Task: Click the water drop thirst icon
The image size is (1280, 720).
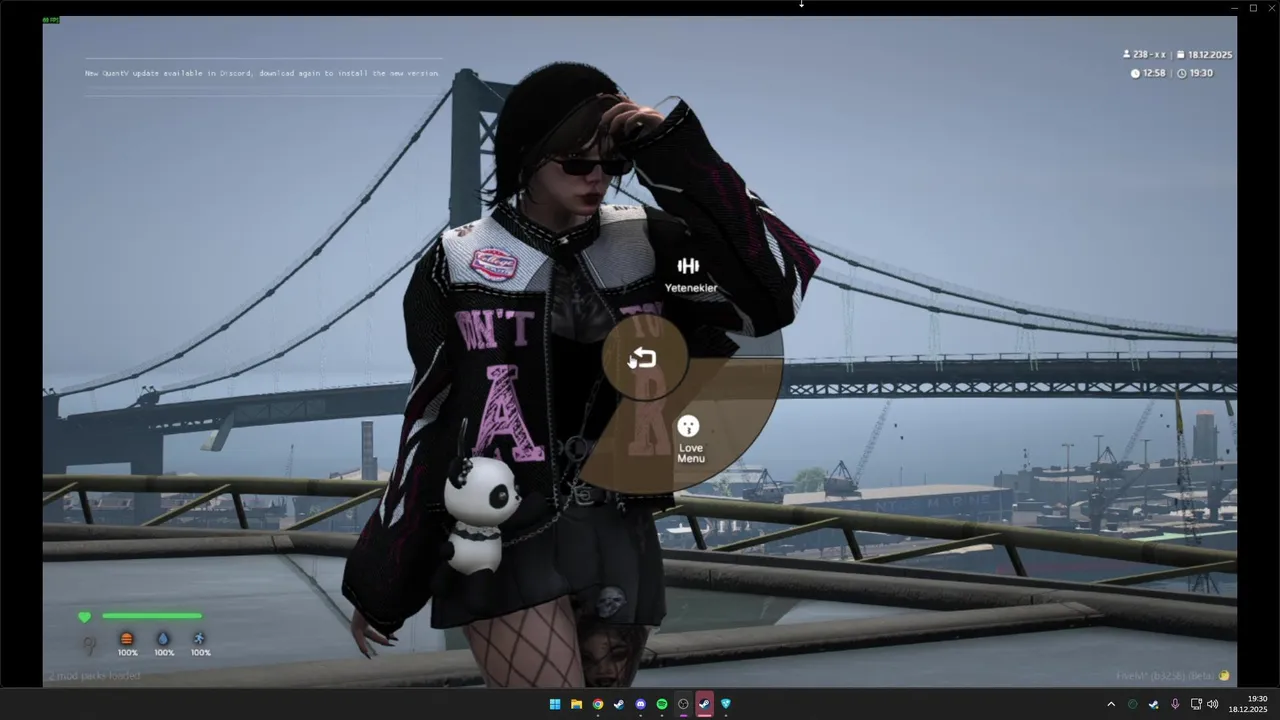Action: pos(163,638)
